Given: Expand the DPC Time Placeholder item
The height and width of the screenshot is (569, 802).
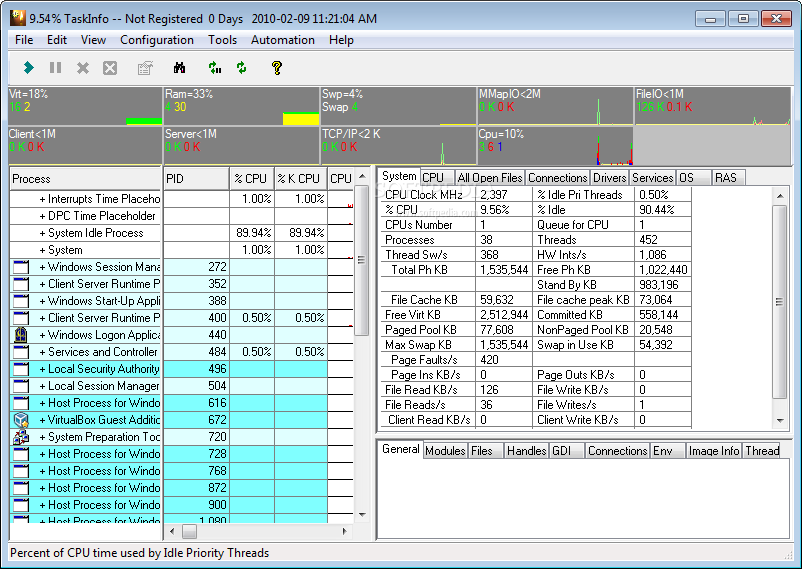Looking at the screenshot, I should tap(42, 216).
